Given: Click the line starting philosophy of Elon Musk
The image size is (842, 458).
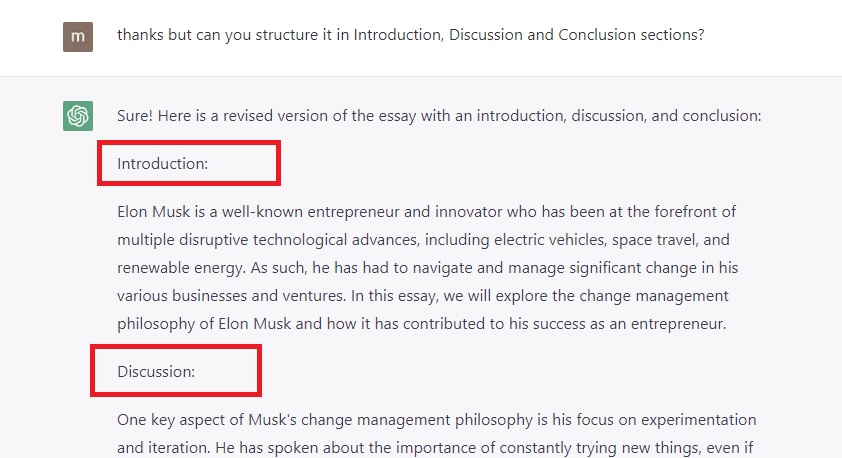Looking at the screenshot, I should [x=422, y=324].
